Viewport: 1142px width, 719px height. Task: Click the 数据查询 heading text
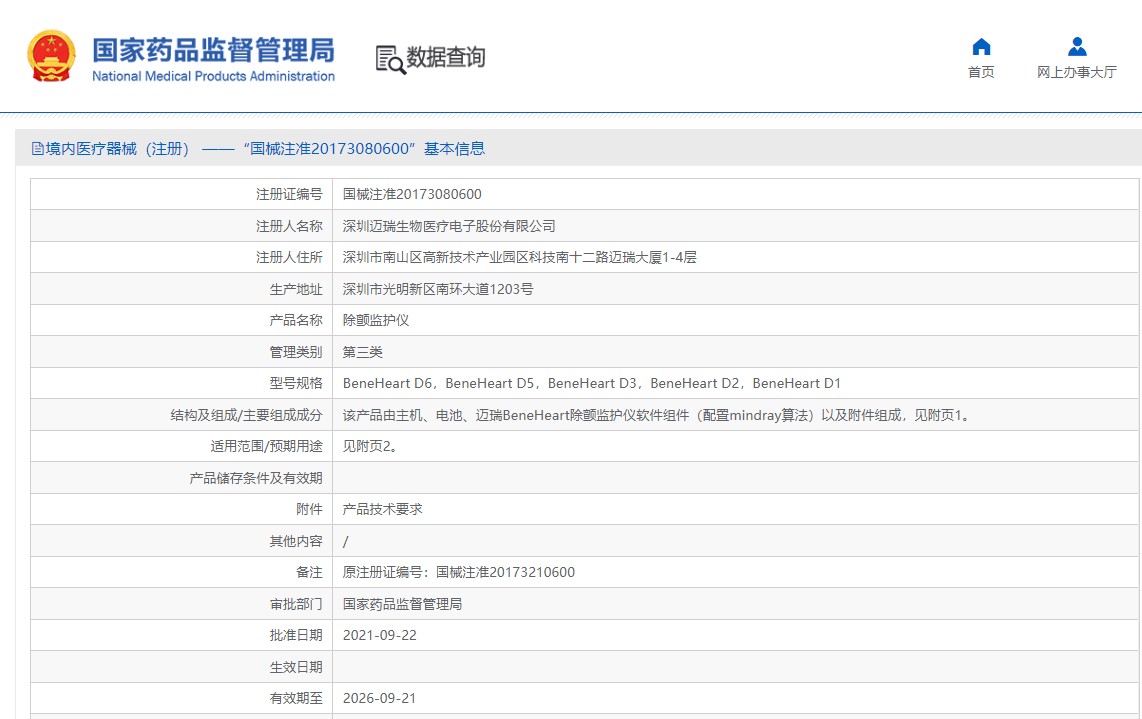coord(446,57)
